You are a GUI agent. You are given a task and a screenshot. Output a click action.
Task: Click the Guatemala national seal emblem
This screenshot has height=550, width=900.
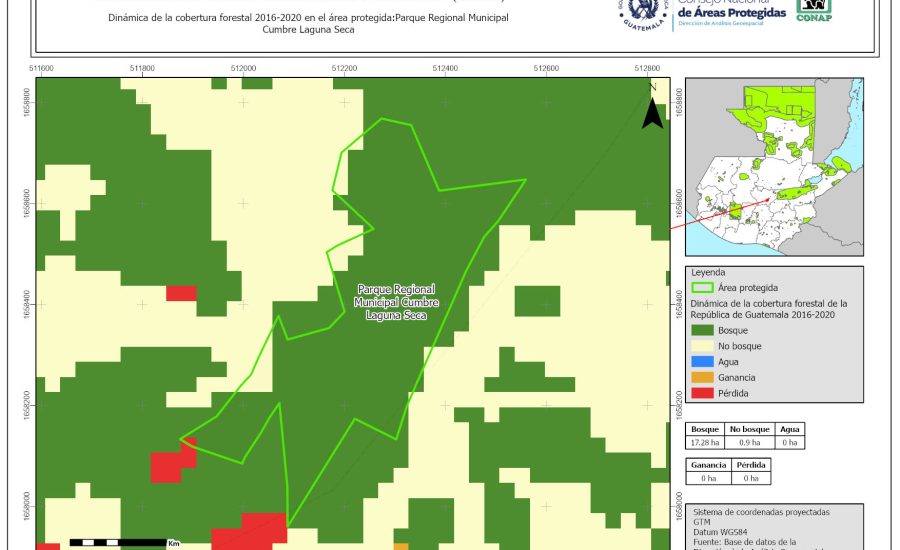[x=643, y=12]
